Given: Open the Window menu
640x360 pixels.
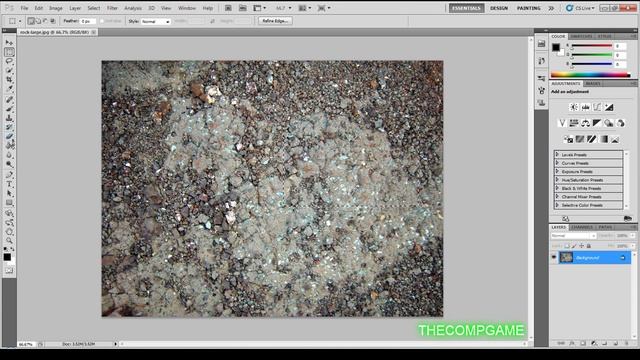Looking at the screenshot, I should (187, 8).
